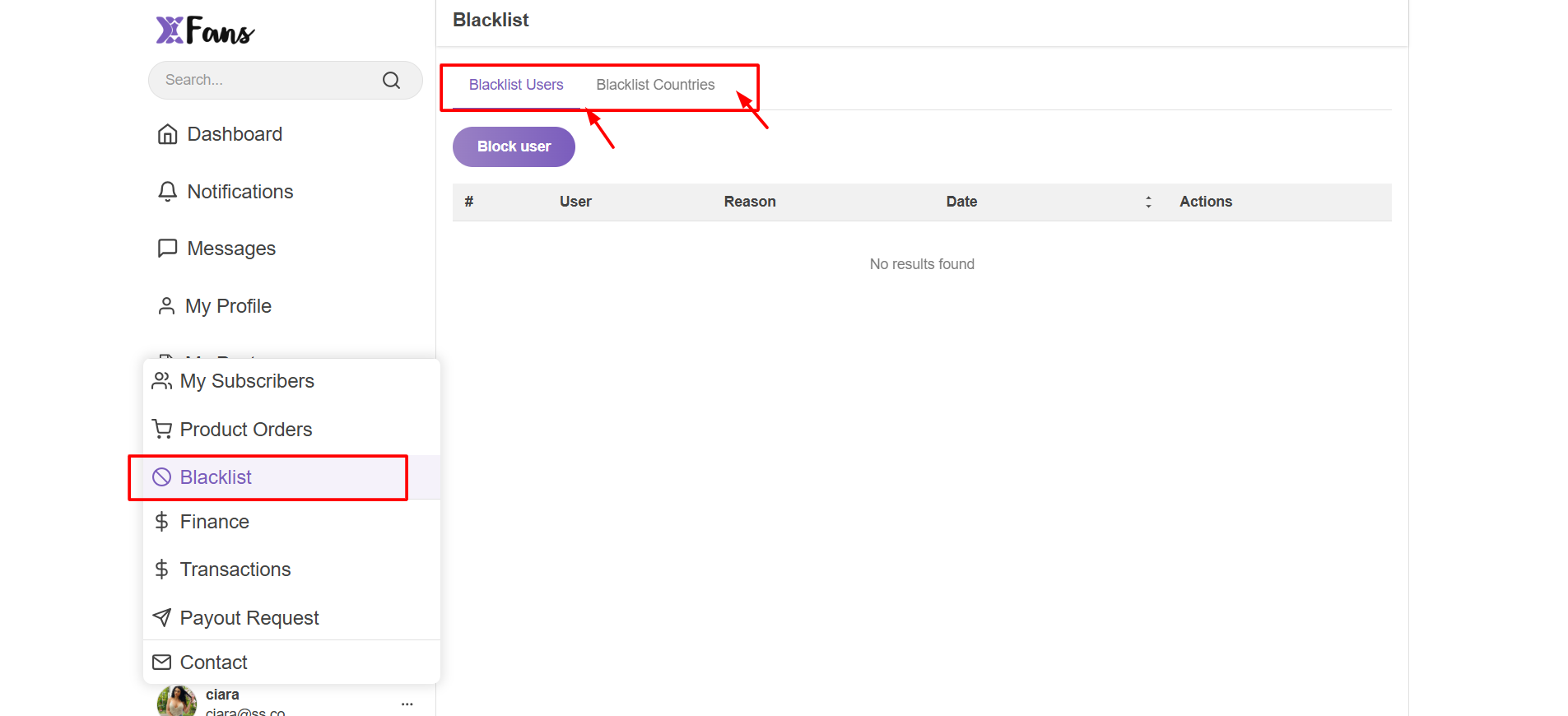Open the Transactions menu item
1568x716 pixels.
tap(235, 570)
